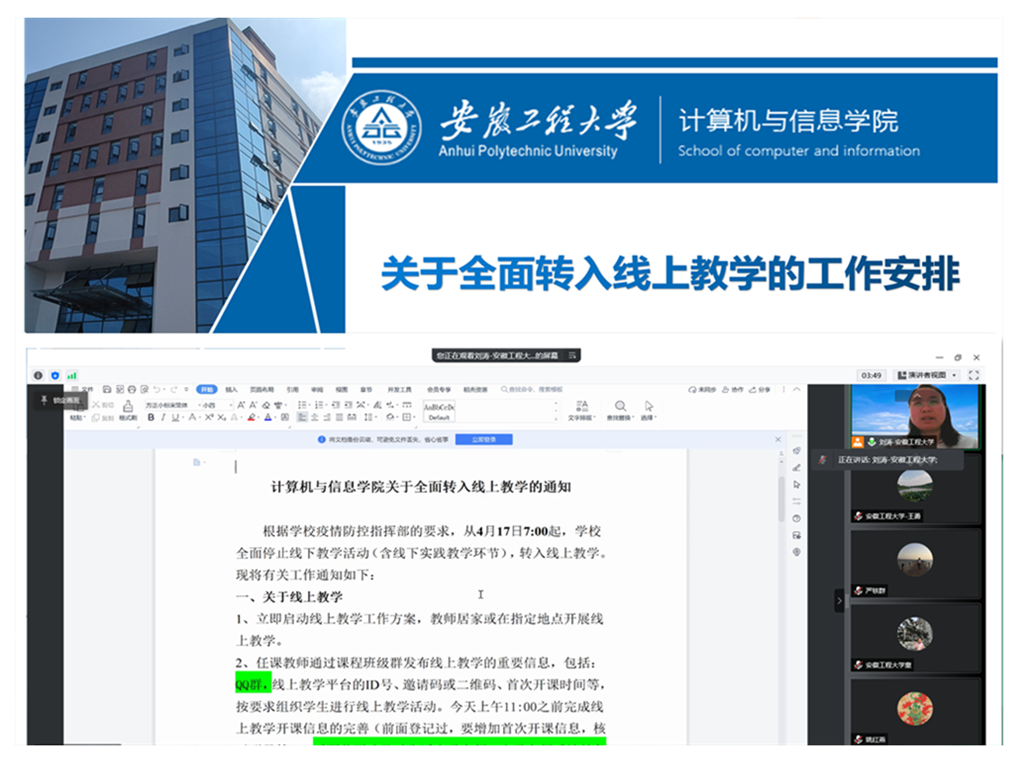Screen dimensions: 1024x768
Task: Click the Share (分享) icon in the ribbon
Action: click(761, 389)
